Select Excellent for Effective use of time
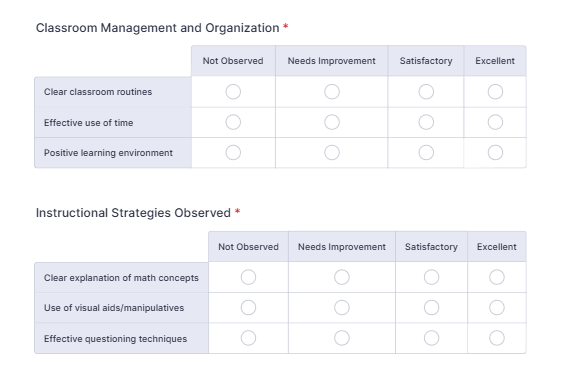This screenshot has width=564, height=373. click(495, 122)
